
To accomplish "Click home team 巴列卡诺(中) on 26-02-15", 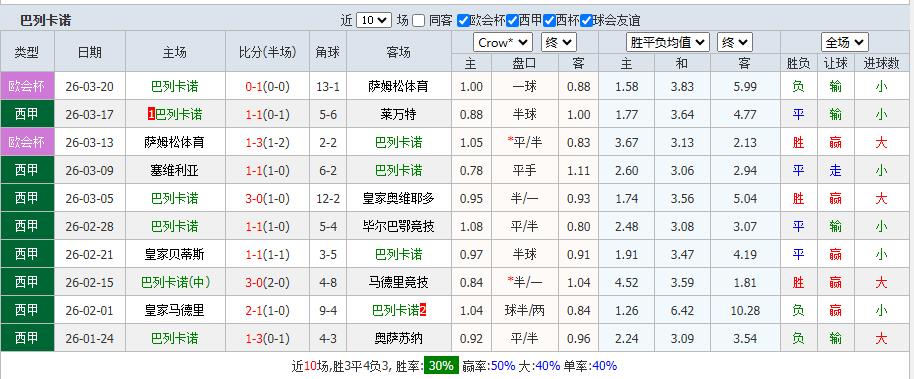I will (176, 283).
